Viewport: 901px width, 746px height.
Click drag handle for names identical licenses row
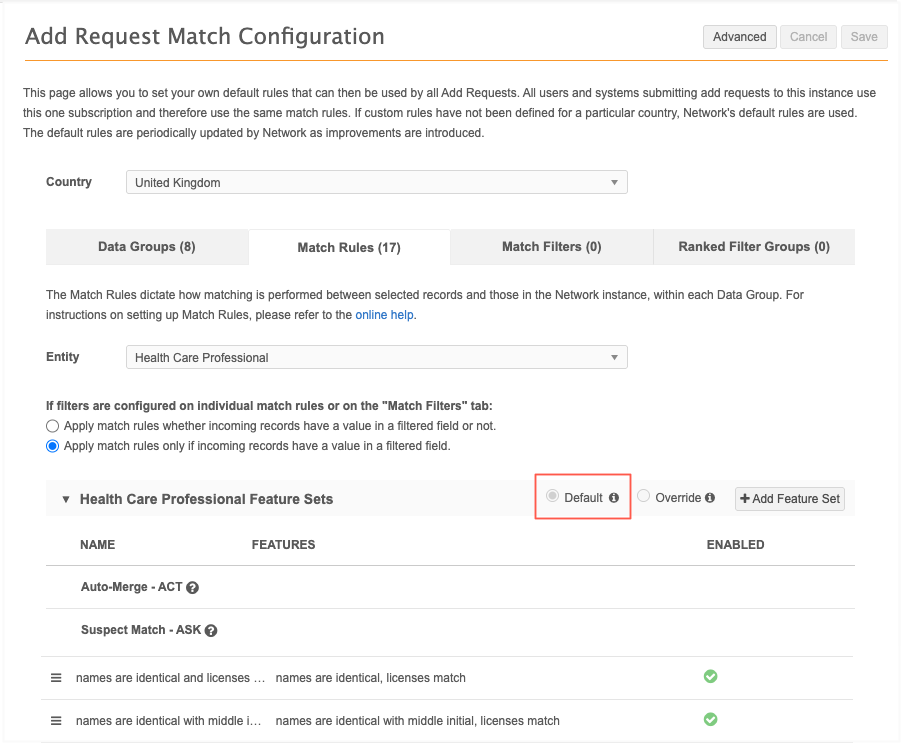click(x=56, y=678)
